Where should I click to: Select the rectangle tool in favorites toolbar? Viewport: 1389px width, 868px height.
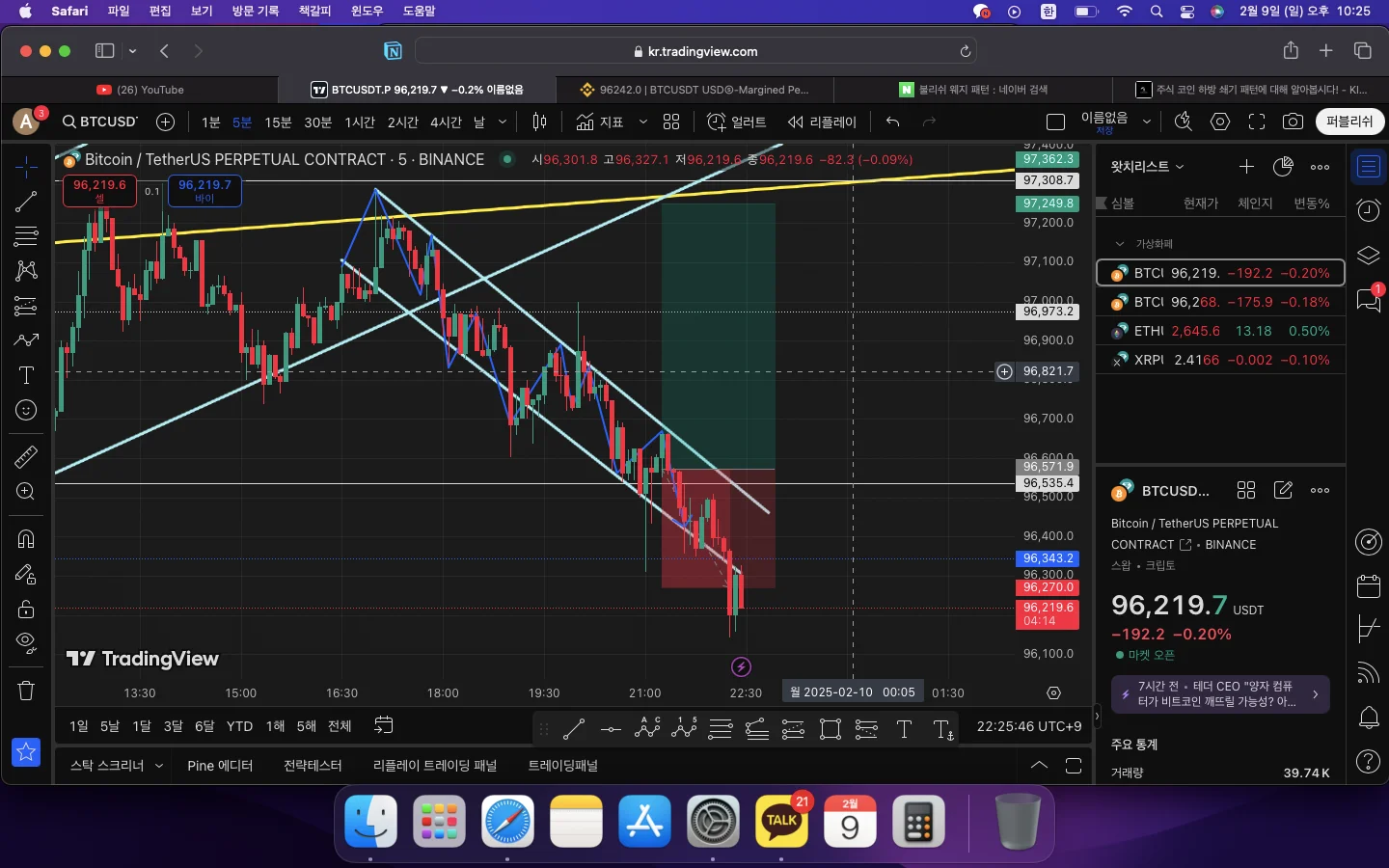pyautogui.click(x=830, y=729)
